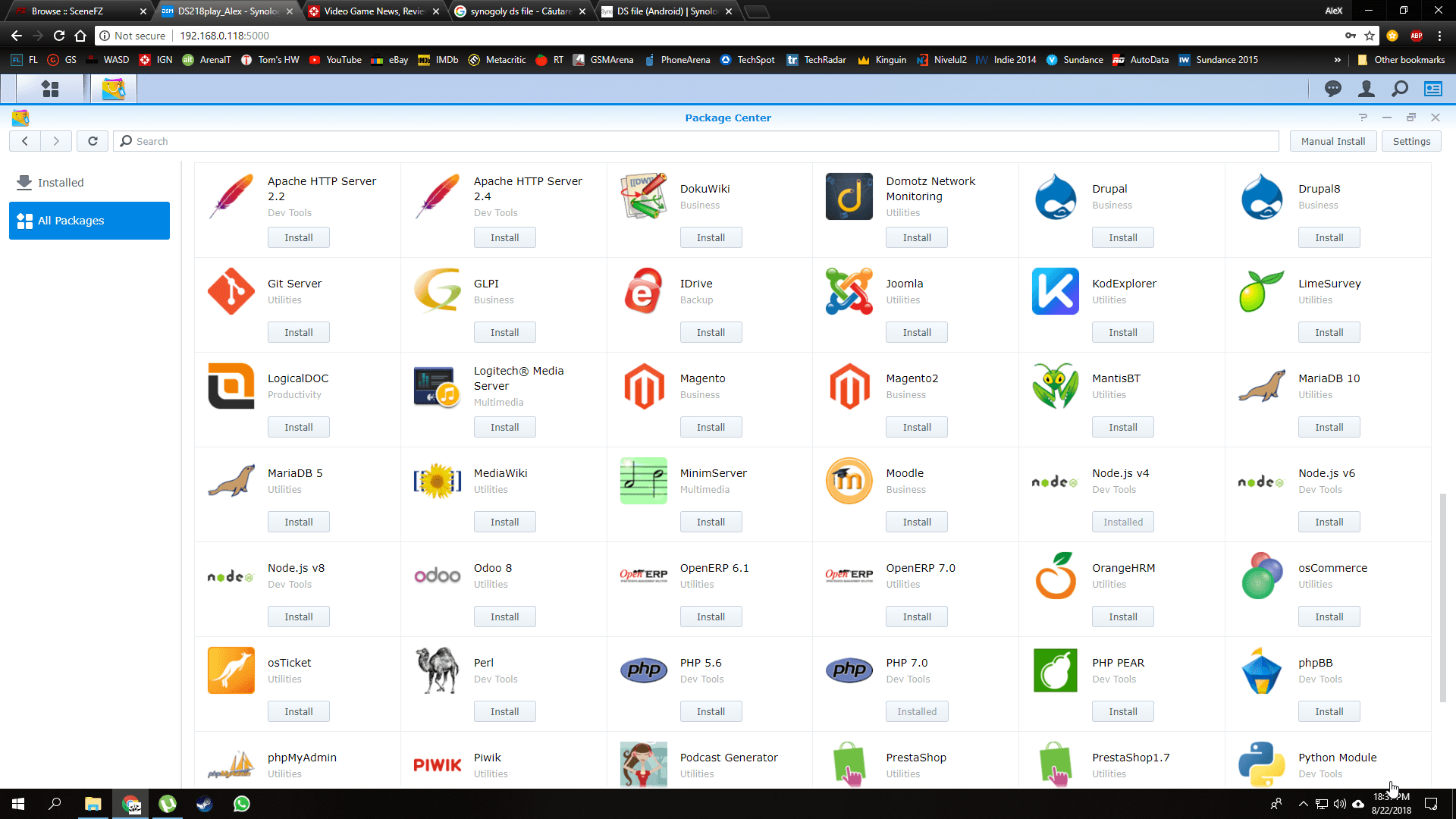Open the Joomla package icon

click(x=849, y=291)
